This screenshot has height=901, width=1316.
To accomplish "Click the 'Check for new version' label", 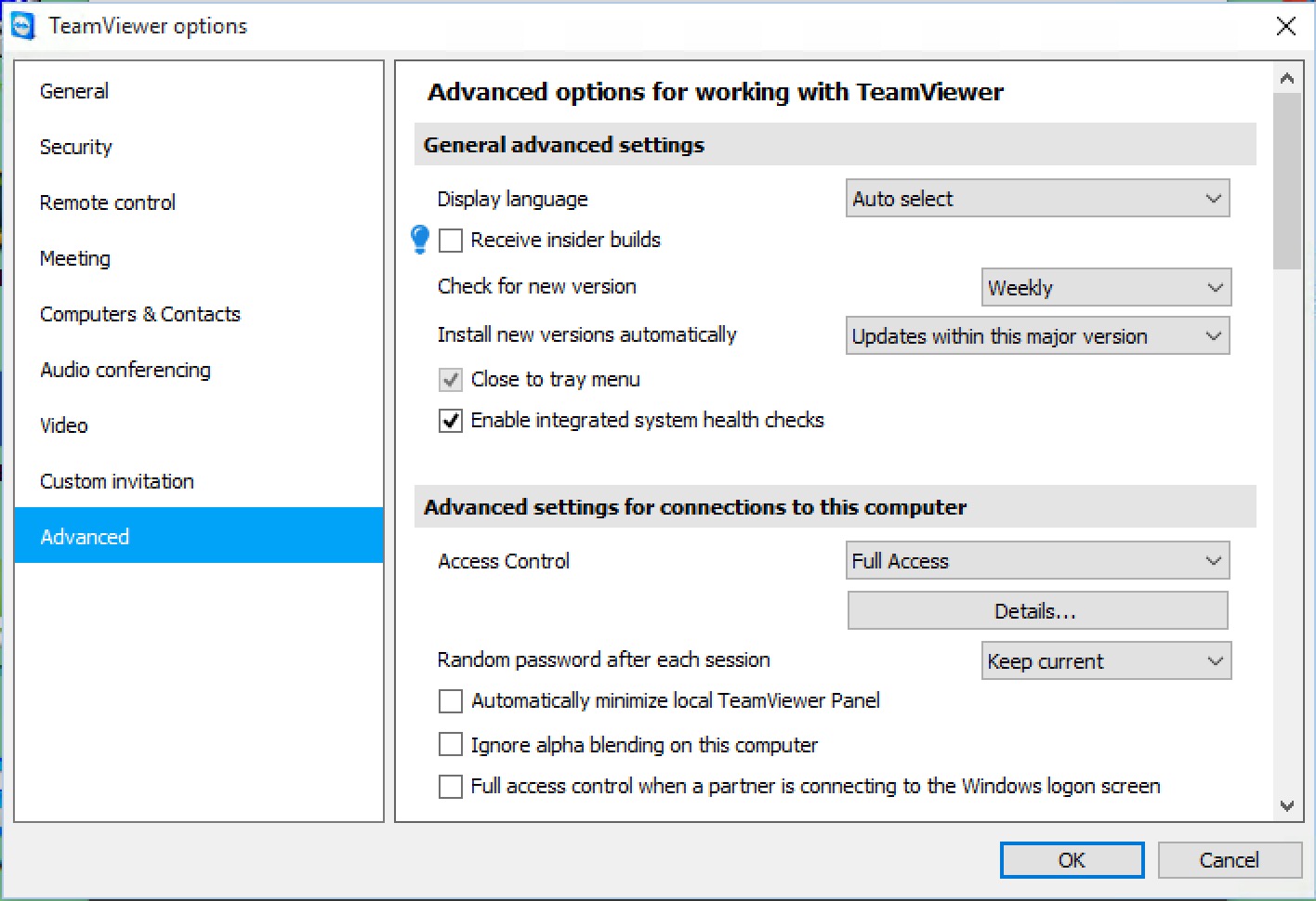I will 536,286.
